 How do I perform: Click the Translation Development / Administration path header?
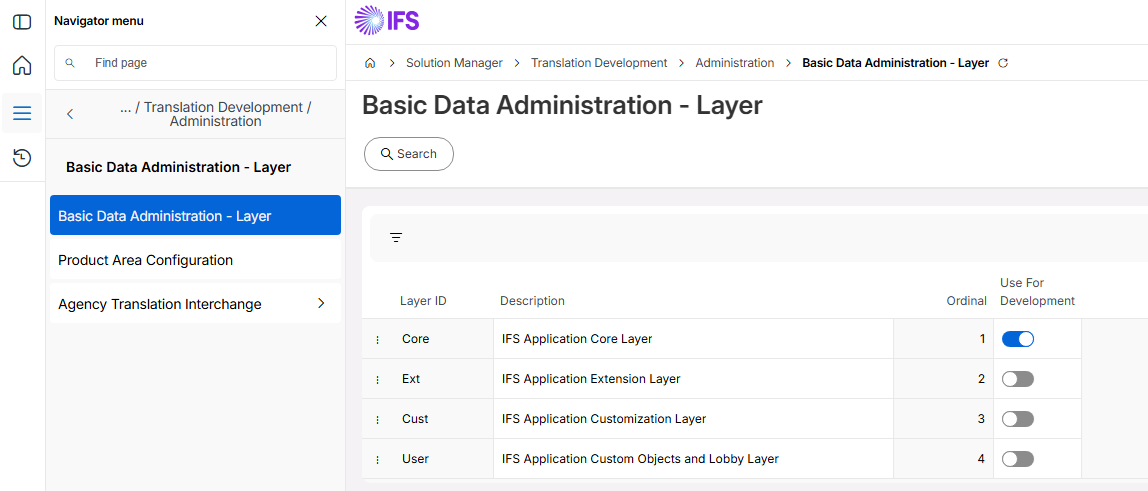coord(215,114)
